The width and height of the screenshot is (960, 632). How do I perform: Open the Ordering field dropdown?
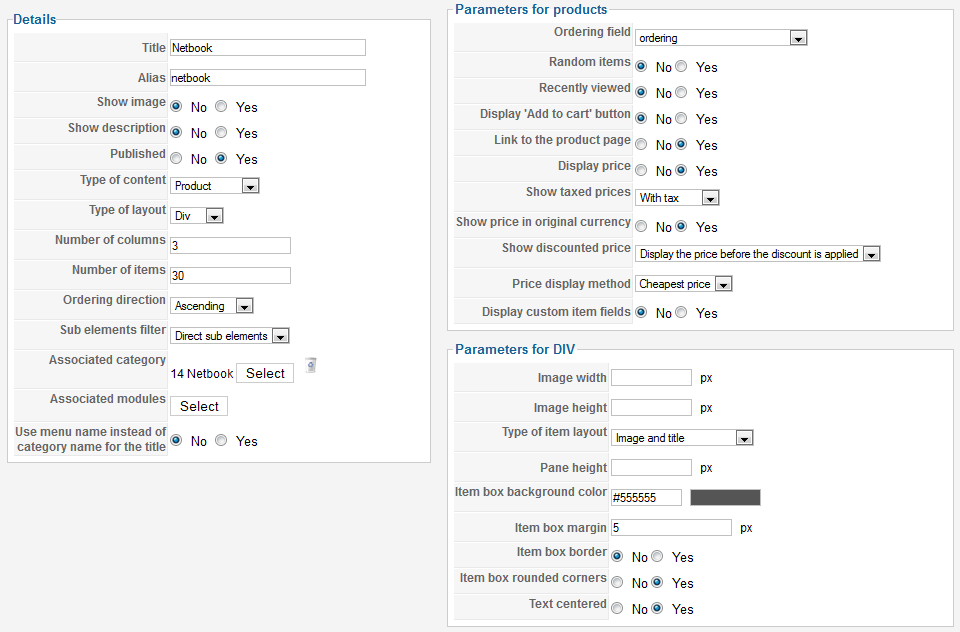721,38
